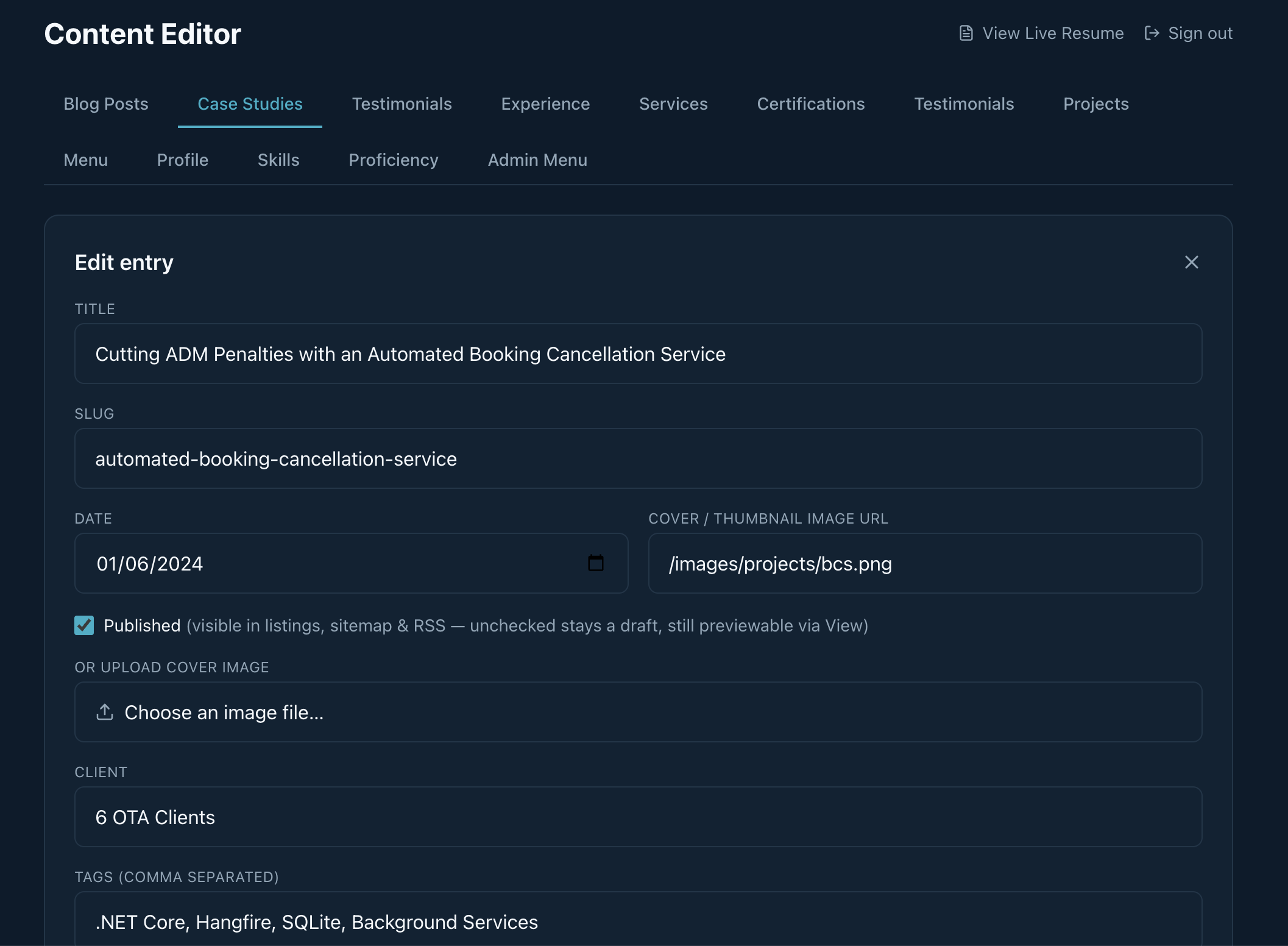Edit the Cover / Thumbnail Image URL field
This screenshot has height=946, width=1288.
point(925,563)
